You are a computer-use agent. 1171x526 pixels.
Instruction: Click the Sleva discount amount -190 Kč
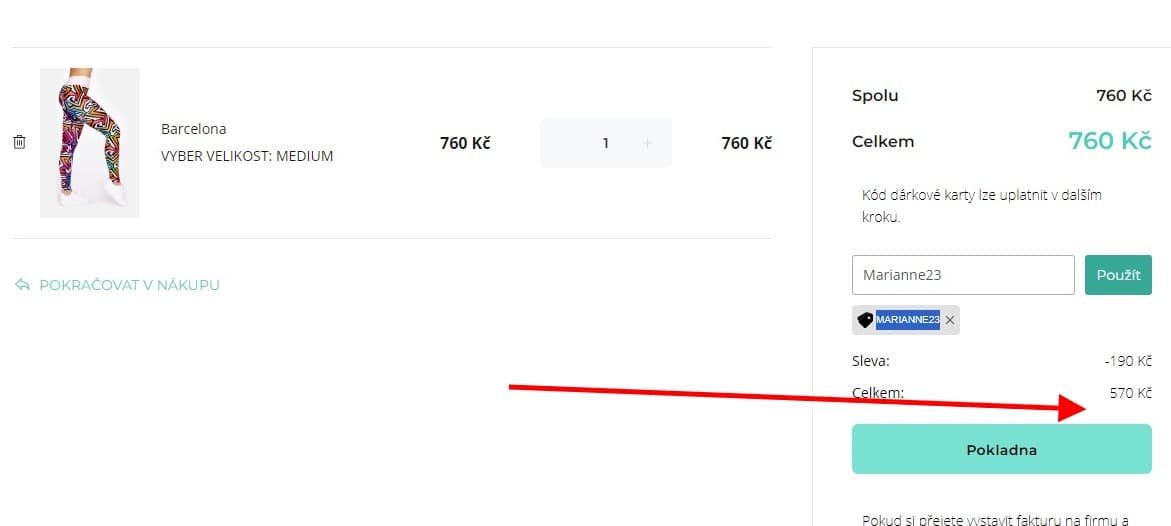(1130, 361)
